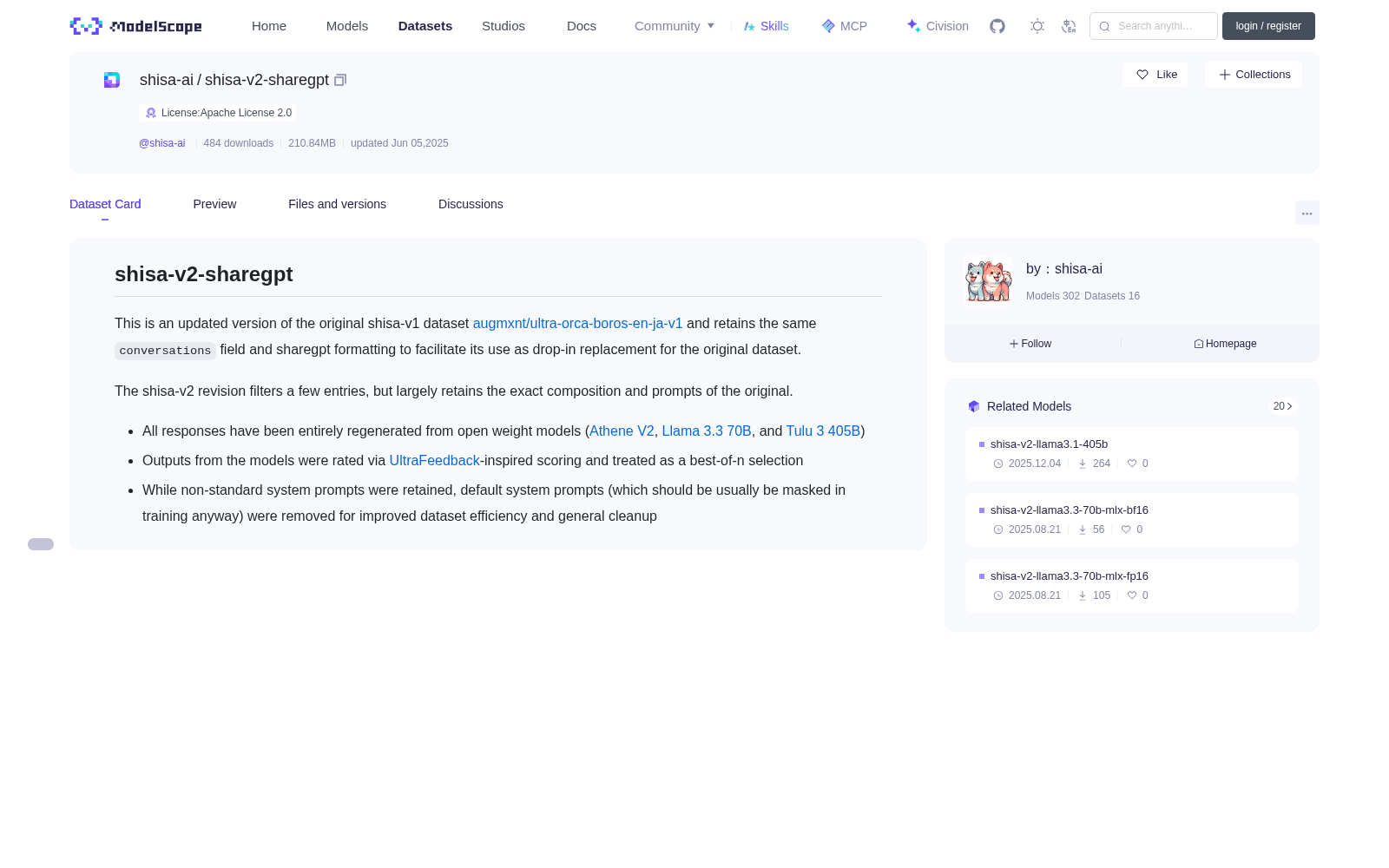Open the Tulu 3 405B link
The image size is (1389, 868).
823,431
